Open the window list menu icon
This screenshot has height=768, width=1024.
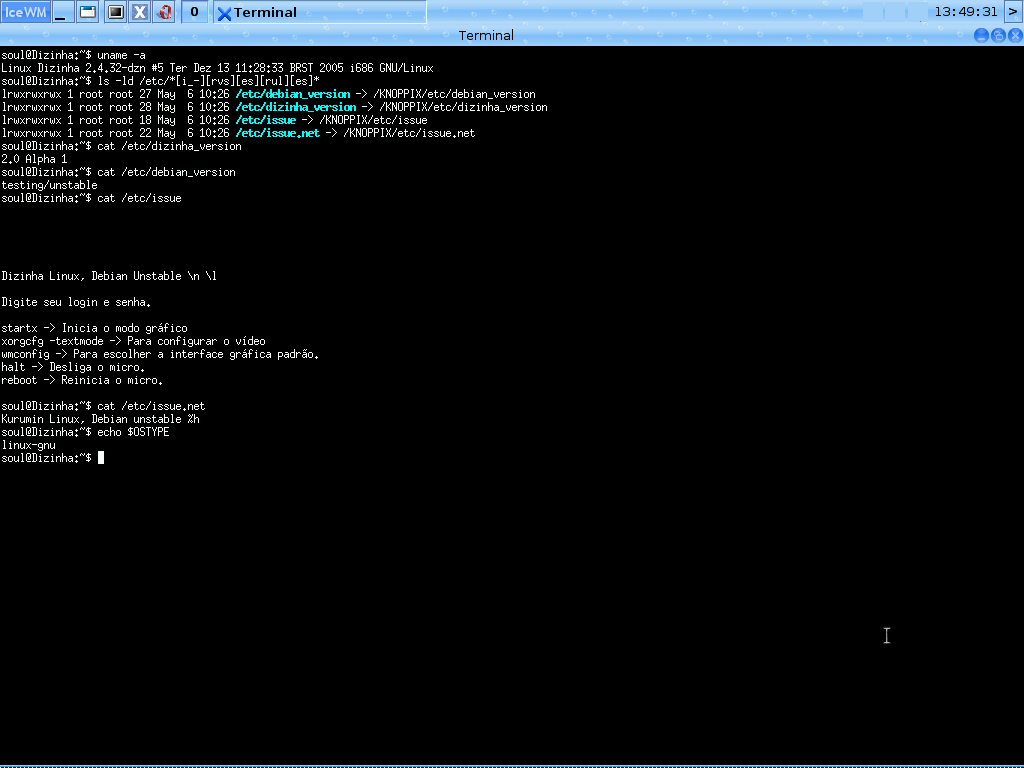(x=87, y=12)
